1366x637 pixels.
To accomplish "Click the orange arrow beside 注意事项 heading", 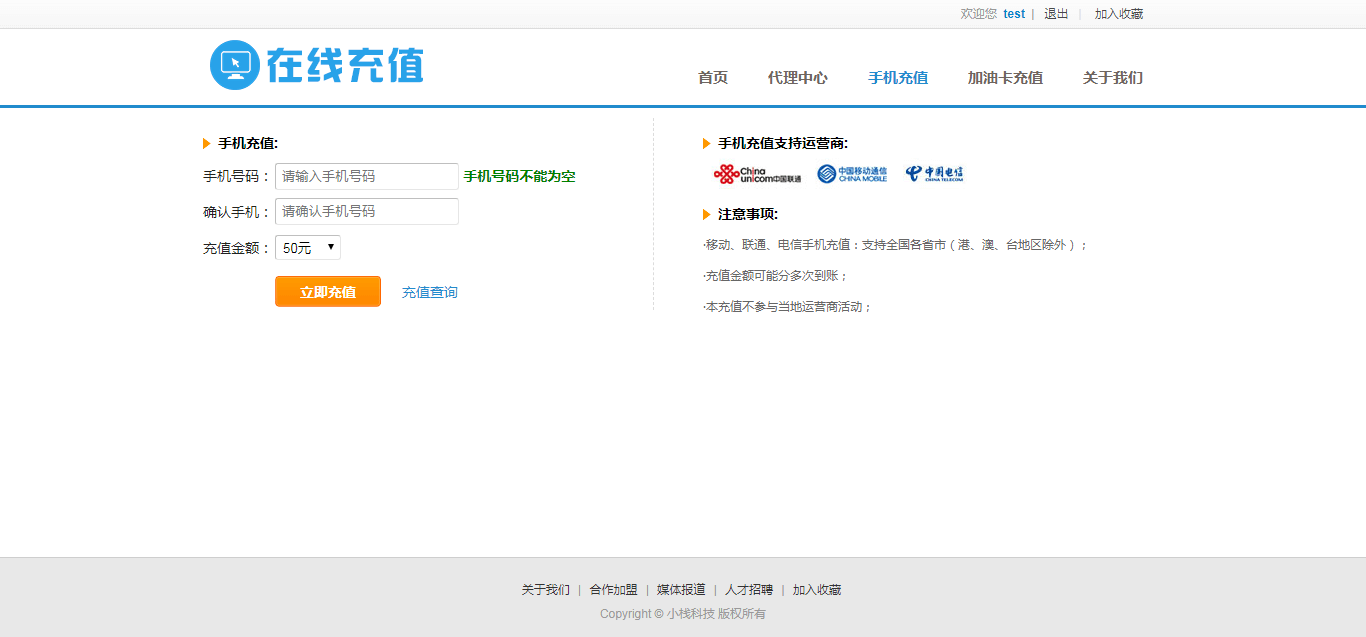I will [x=707, y=214].
